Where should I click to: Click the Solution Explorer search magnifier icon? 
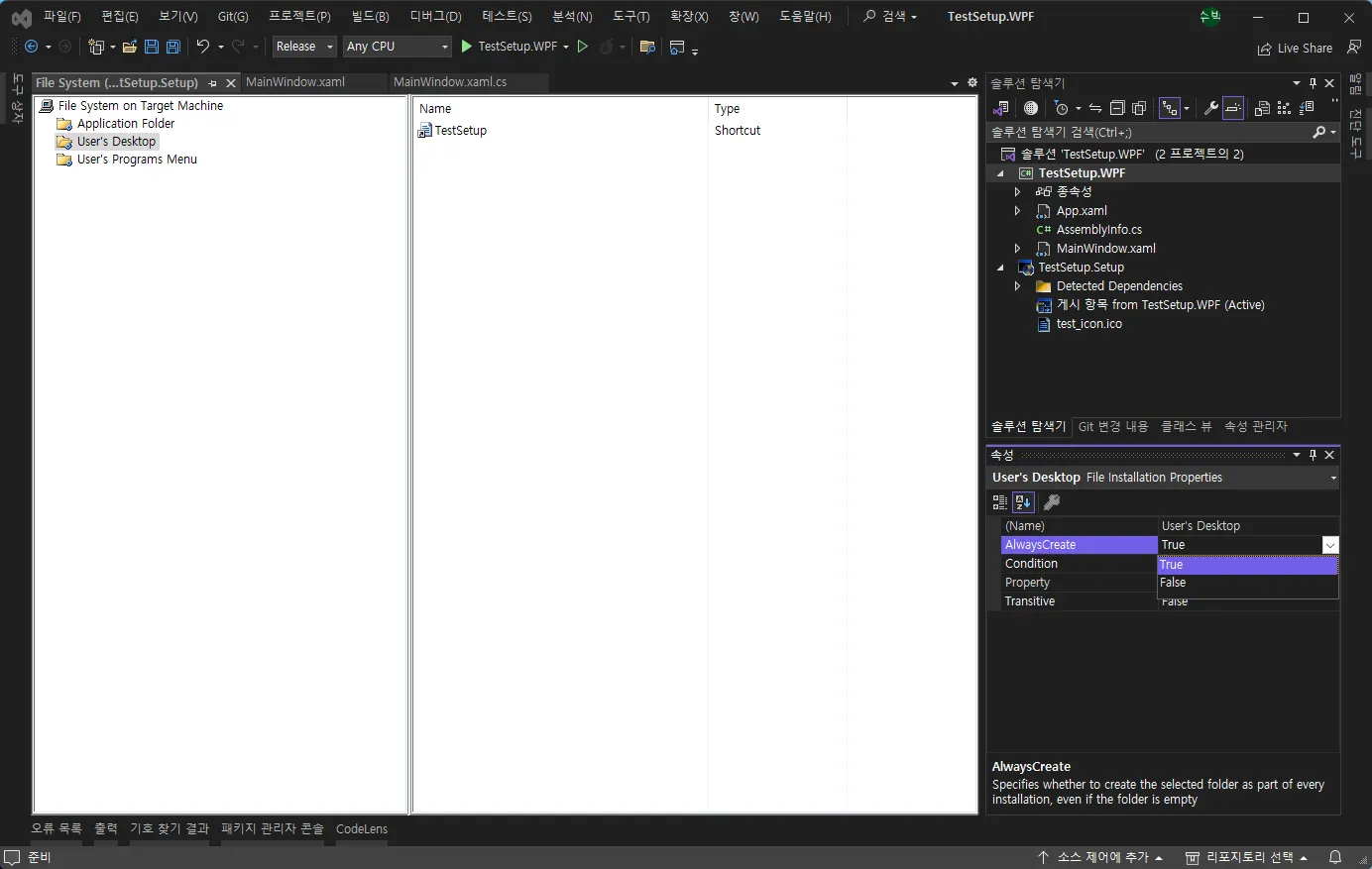[x=1319, y=132]
